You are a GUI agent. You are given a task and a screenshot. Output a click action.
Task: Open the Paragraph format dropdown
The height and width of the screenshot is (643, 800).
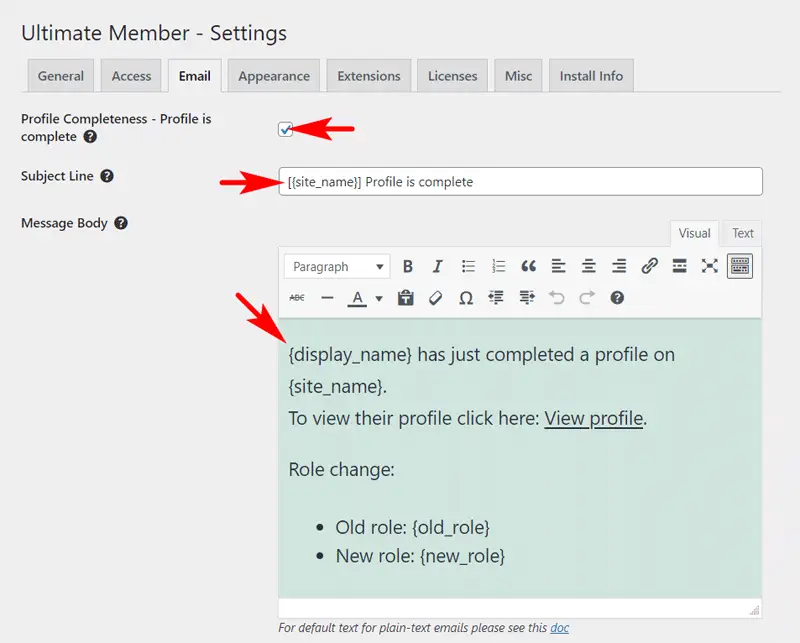click(337, 266)
